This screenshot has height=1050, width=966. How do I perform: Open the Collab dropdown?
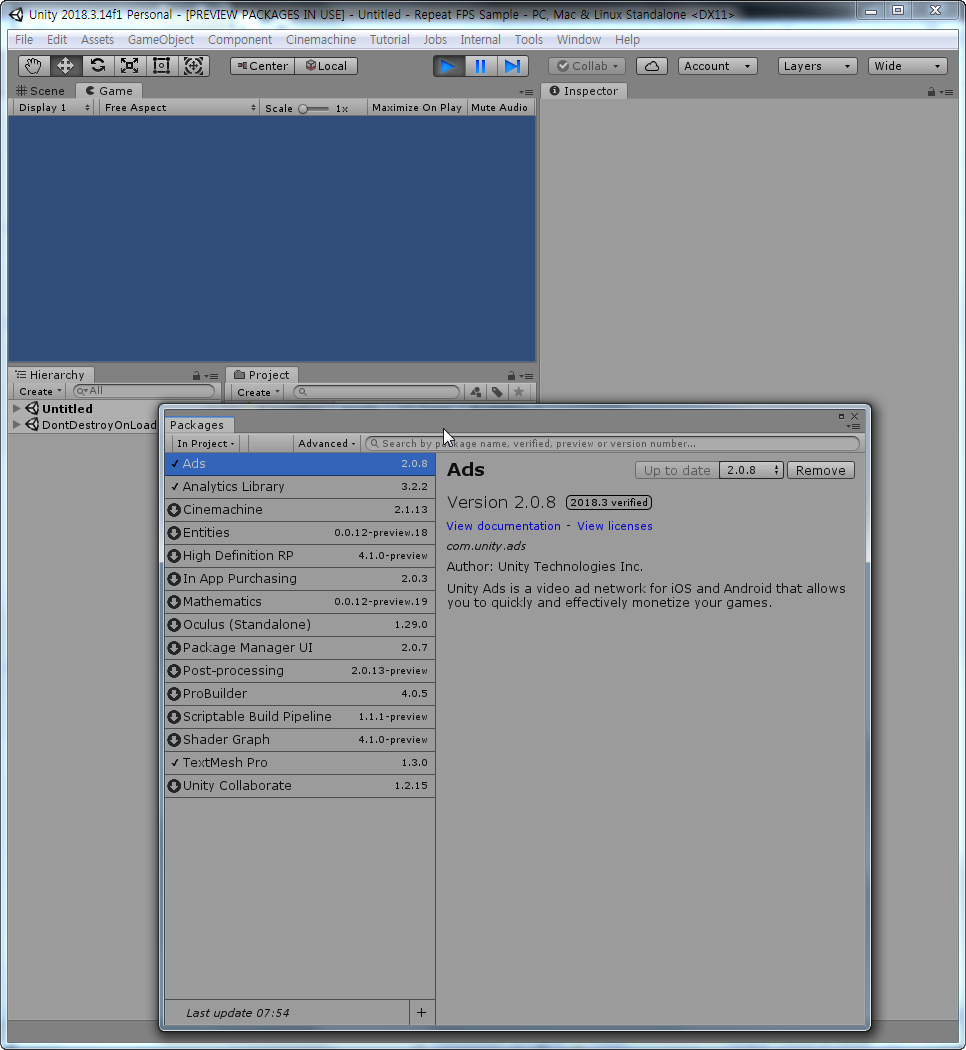coord(587,66)
